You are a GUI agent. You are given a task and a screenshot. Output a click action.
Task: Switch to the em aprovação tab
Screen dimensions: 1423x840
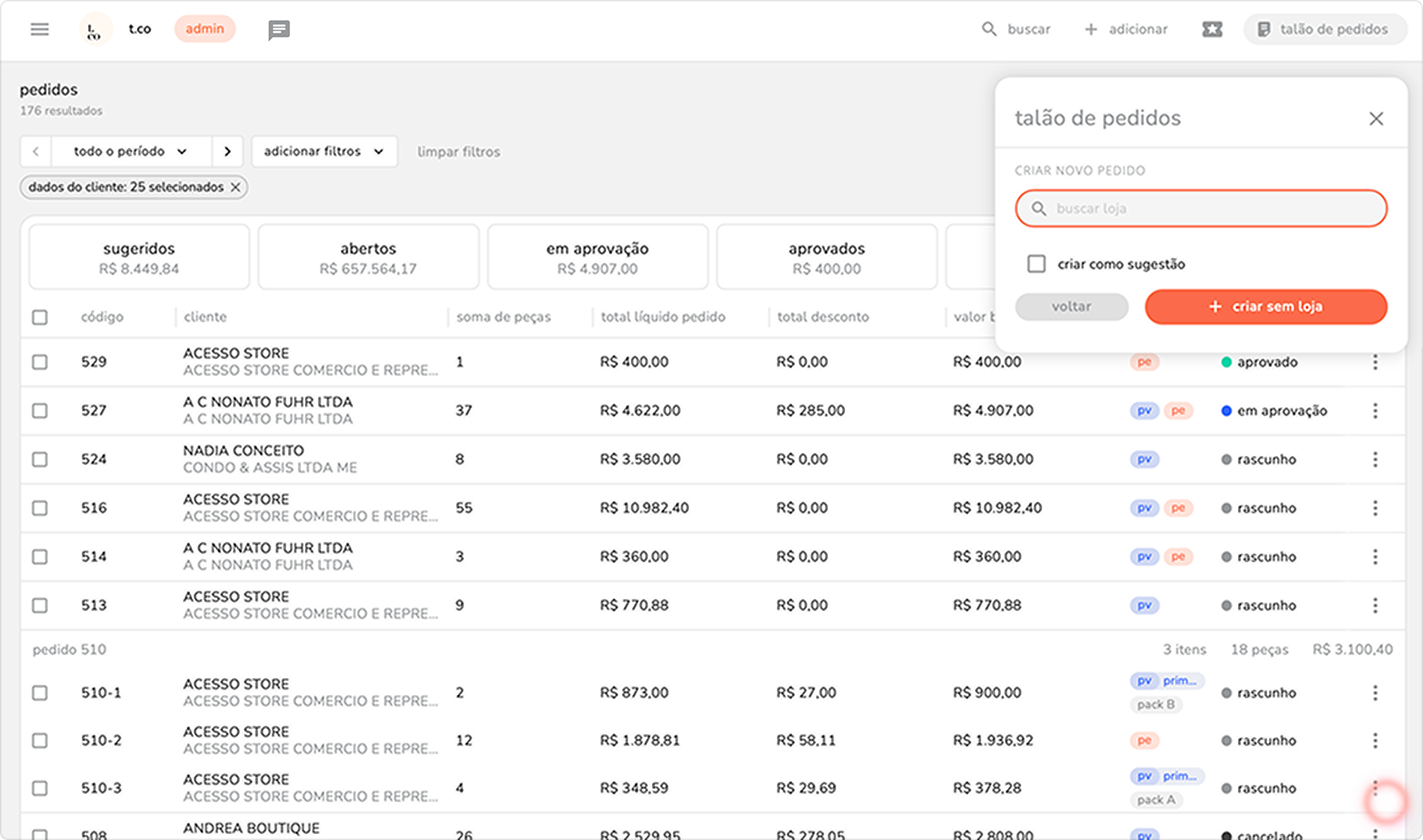pyautogui.click(x=597, y=257)
